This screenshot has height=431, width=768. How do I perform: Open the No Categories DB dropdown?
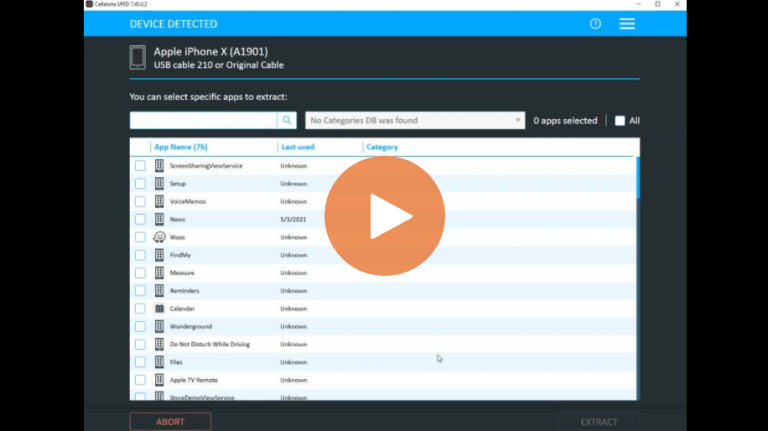pyautogui.click(x=415, y=120)
